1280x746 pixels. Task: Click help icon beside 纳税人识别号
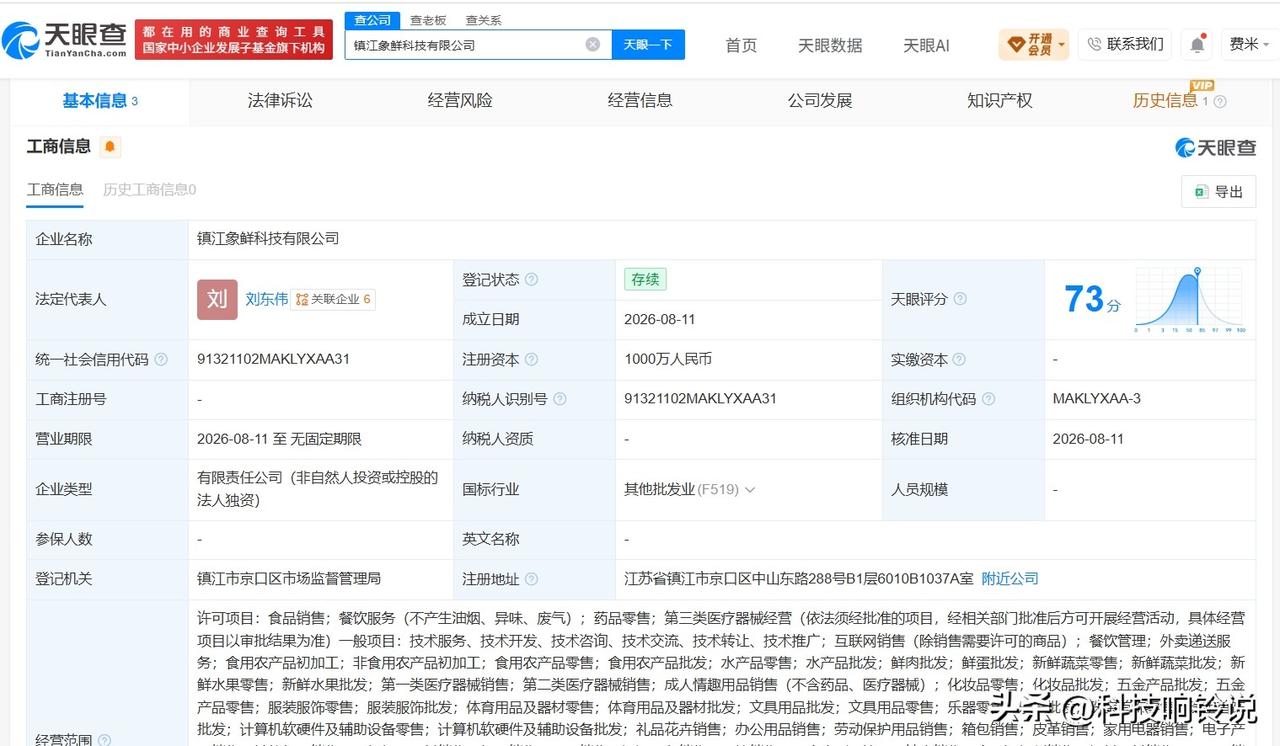tap(560, 399)
